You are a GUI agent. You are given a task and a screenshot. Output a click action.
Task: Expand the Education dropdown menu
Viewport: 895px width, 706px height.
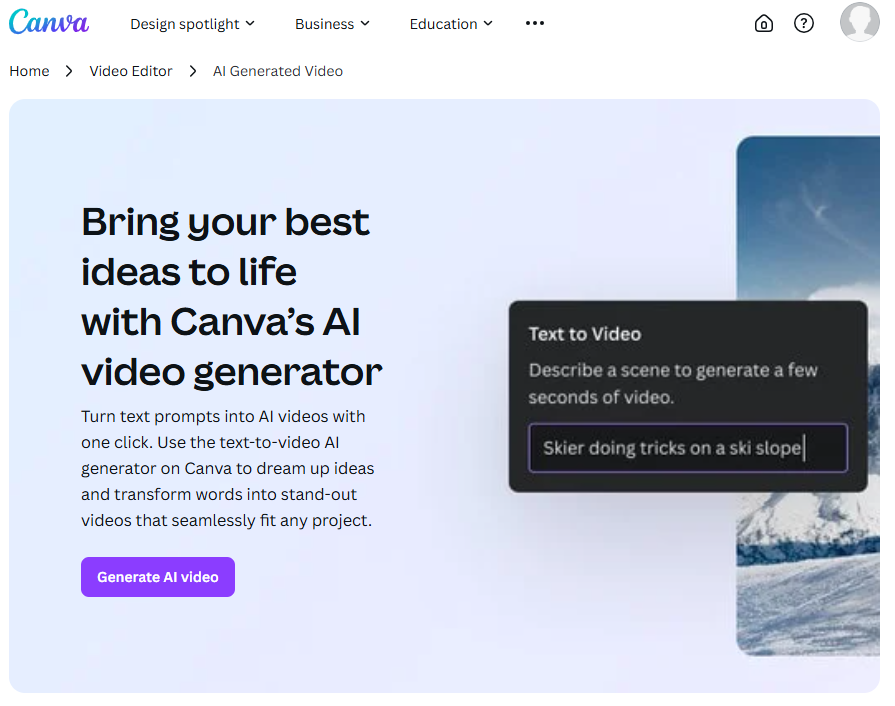(x=451, y=24)
